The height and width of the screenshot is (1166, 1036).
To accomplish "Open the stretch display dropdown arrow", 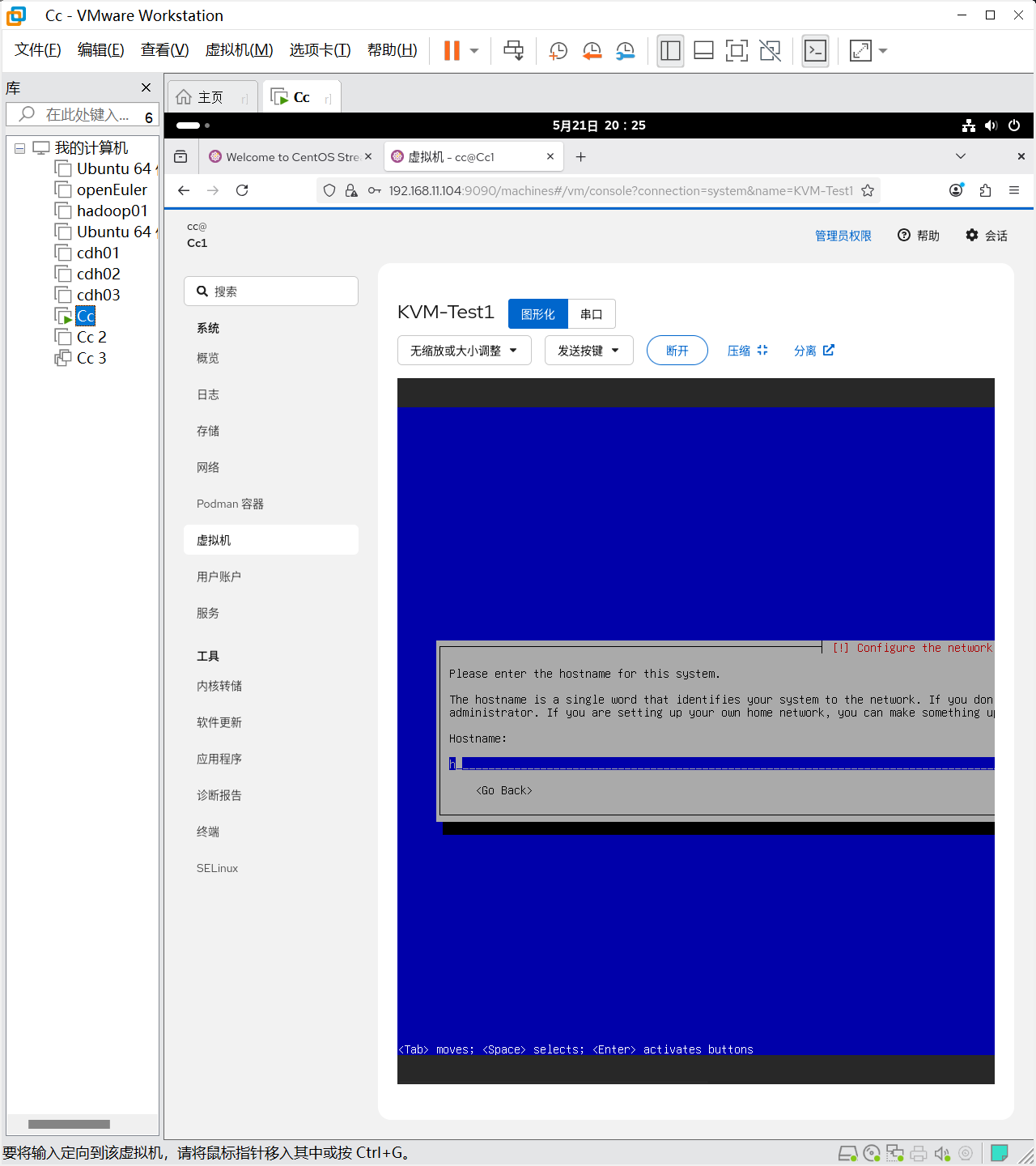I will [x=883, y=50].
